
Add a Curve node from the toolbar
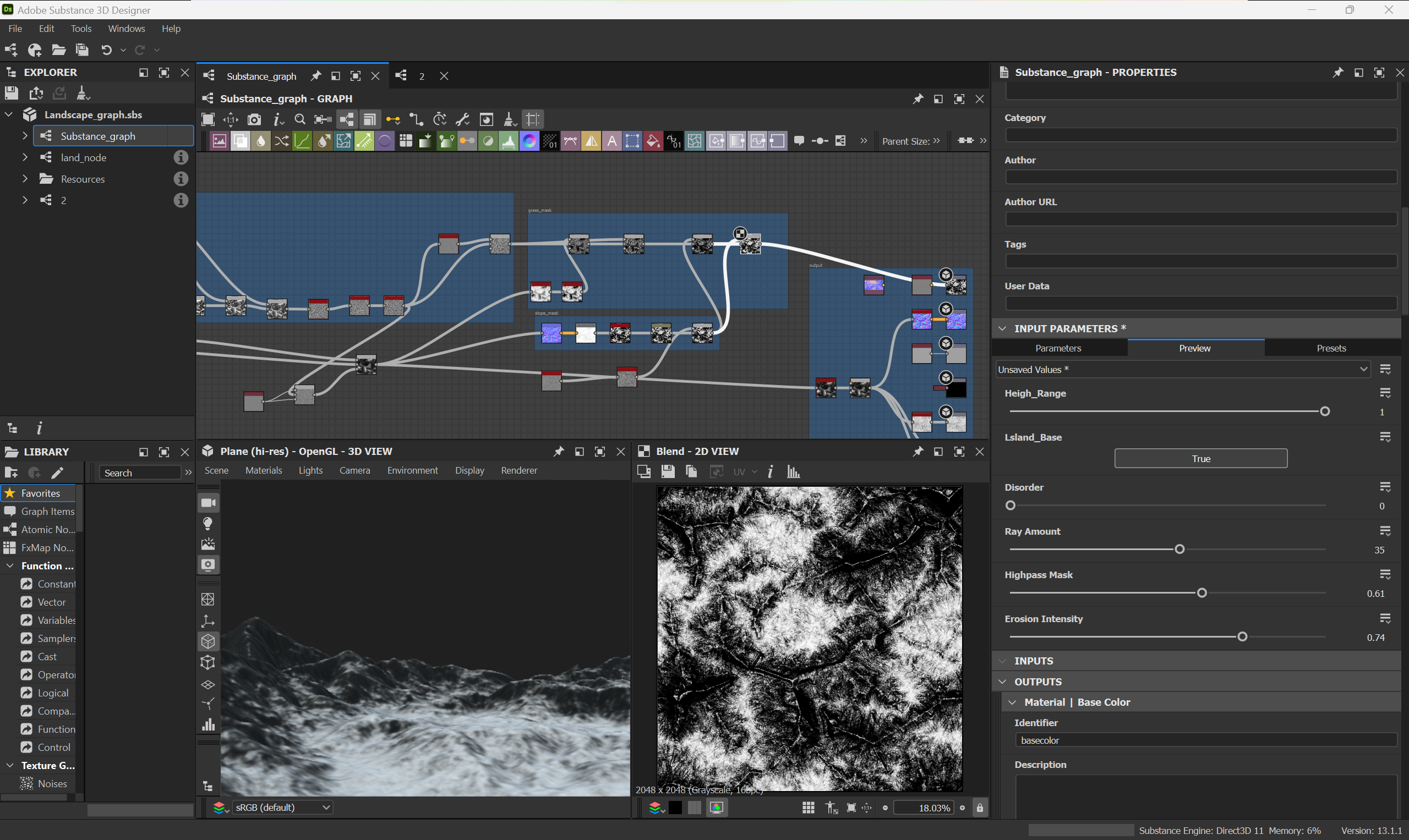click(x=302, y=141)
